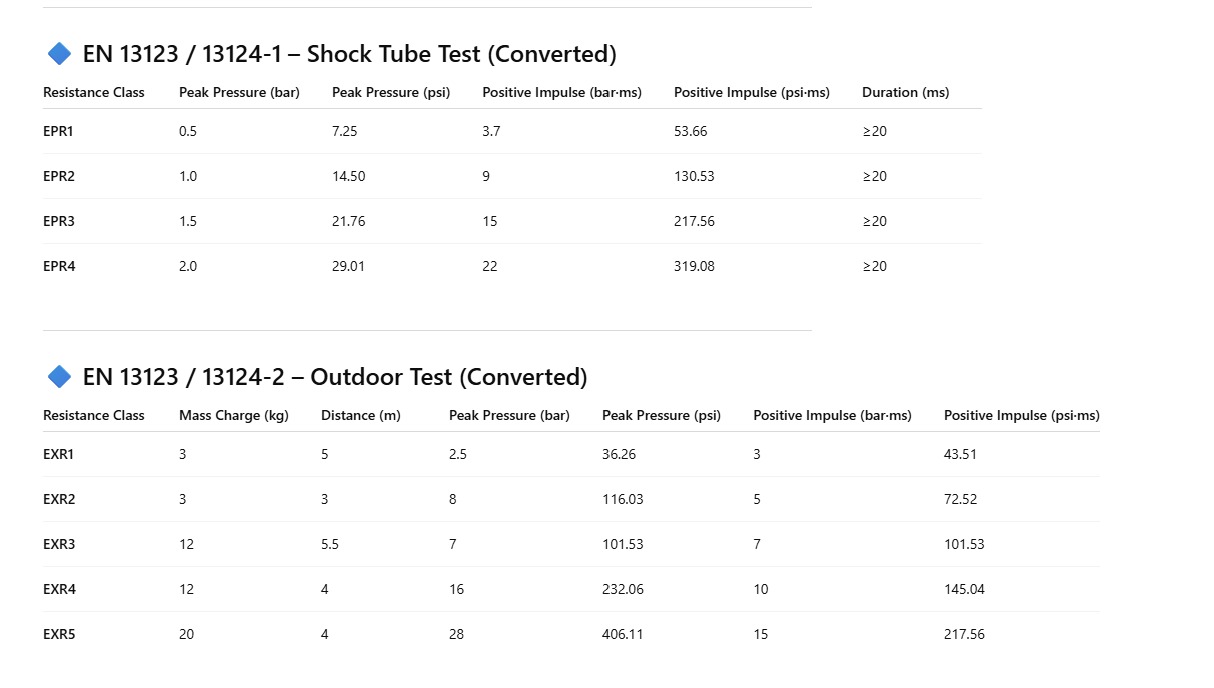
Task: Click the blue diamond icon beside Shock Tube Test
Action: coord(59,54)
